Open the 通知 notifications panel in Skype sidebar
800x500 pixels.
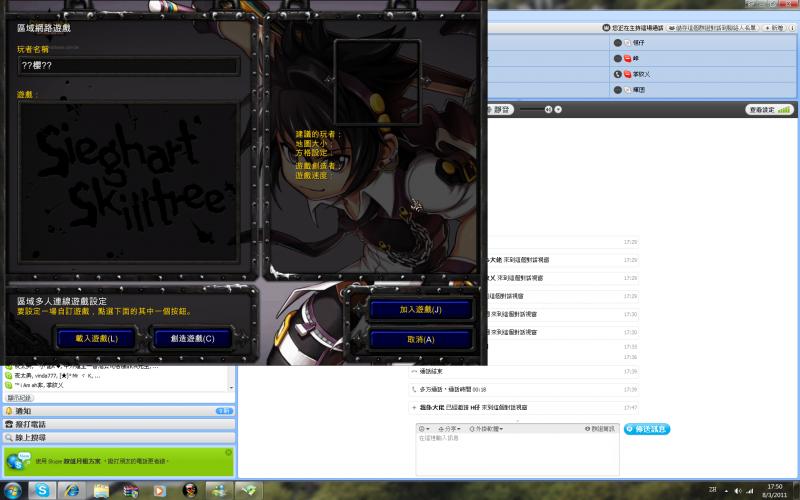click(x=118, y=411)
